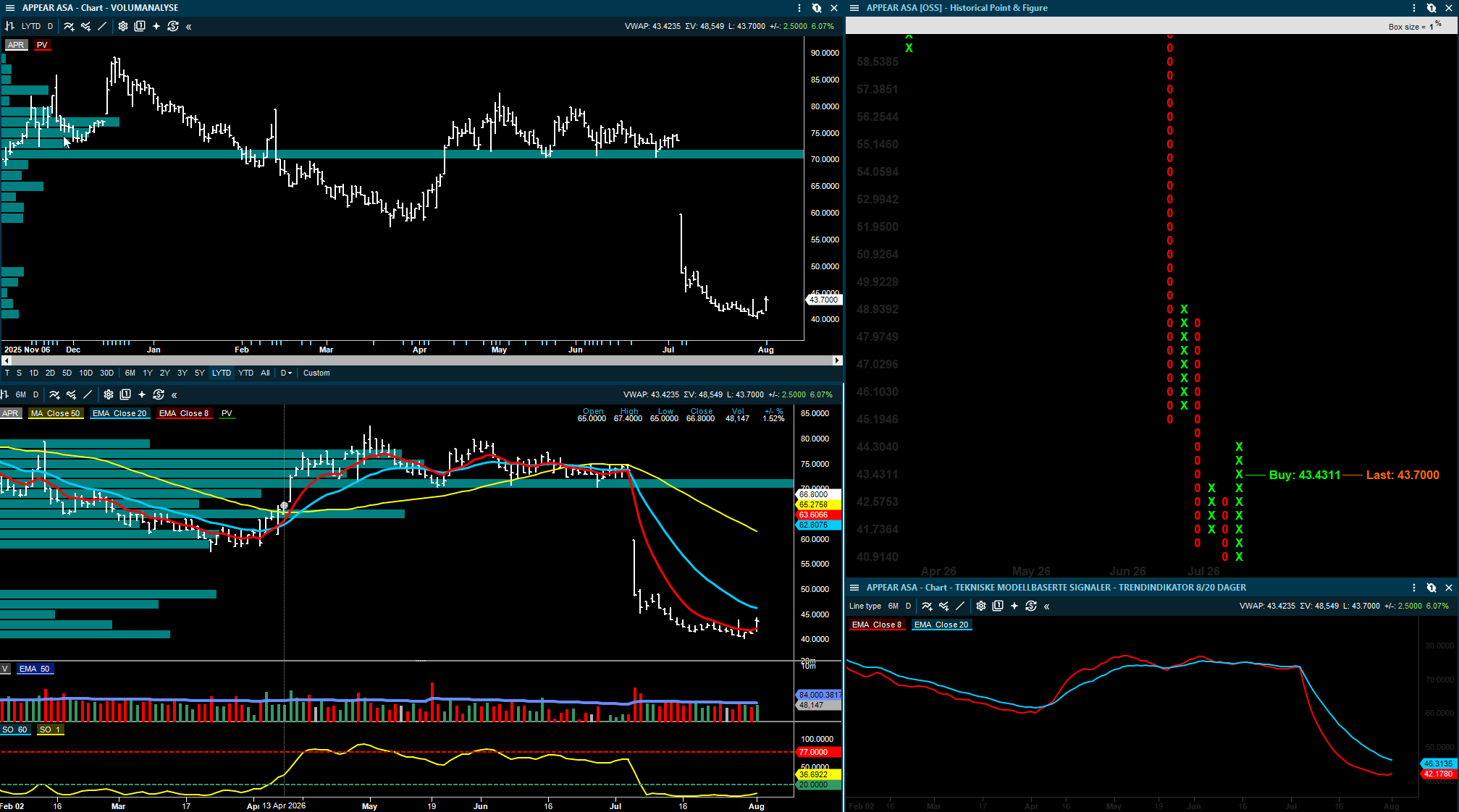1459x812 pixels.
Task: Click link-instrument icon in Point & Figure title bar
Action: click(1431, 8)
